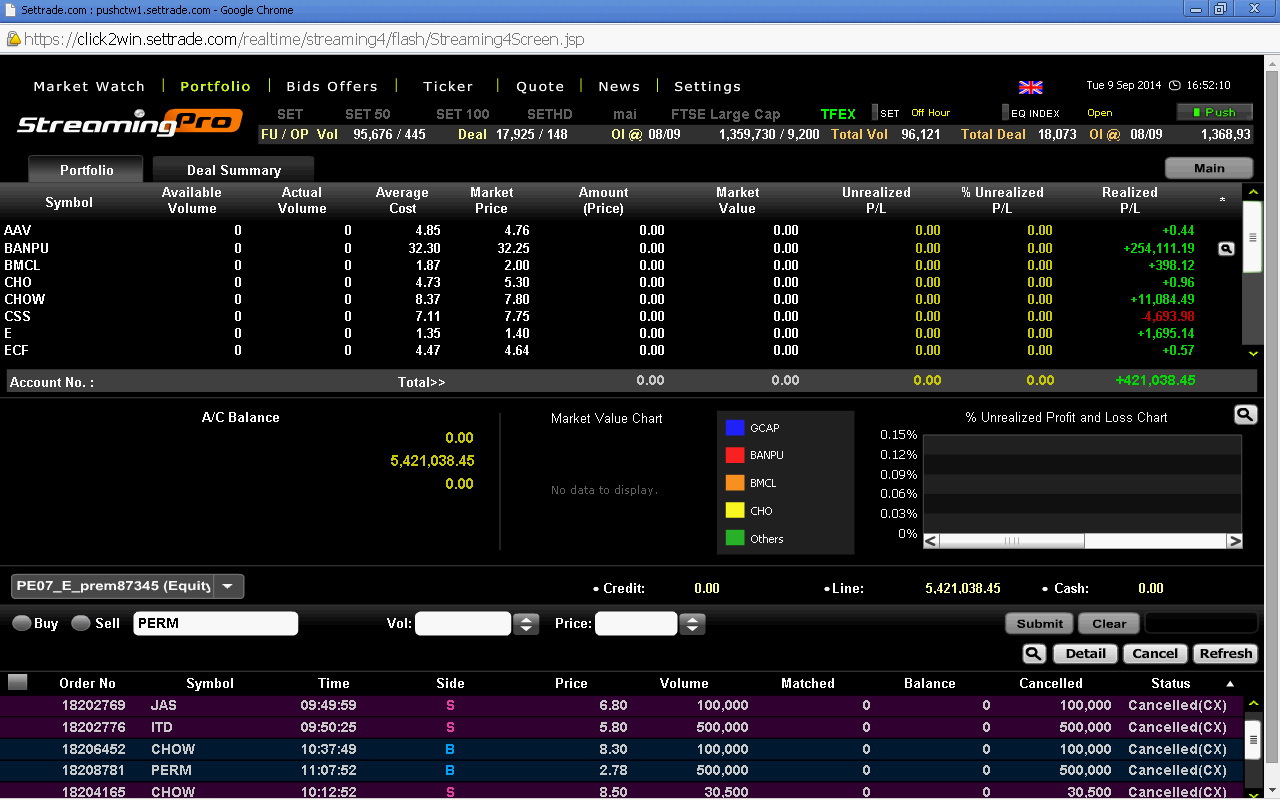Click the chart scrollbar right arrow
This screenshot has height=800, width=1280.
pyautogui.click(x=1235, y=541)
